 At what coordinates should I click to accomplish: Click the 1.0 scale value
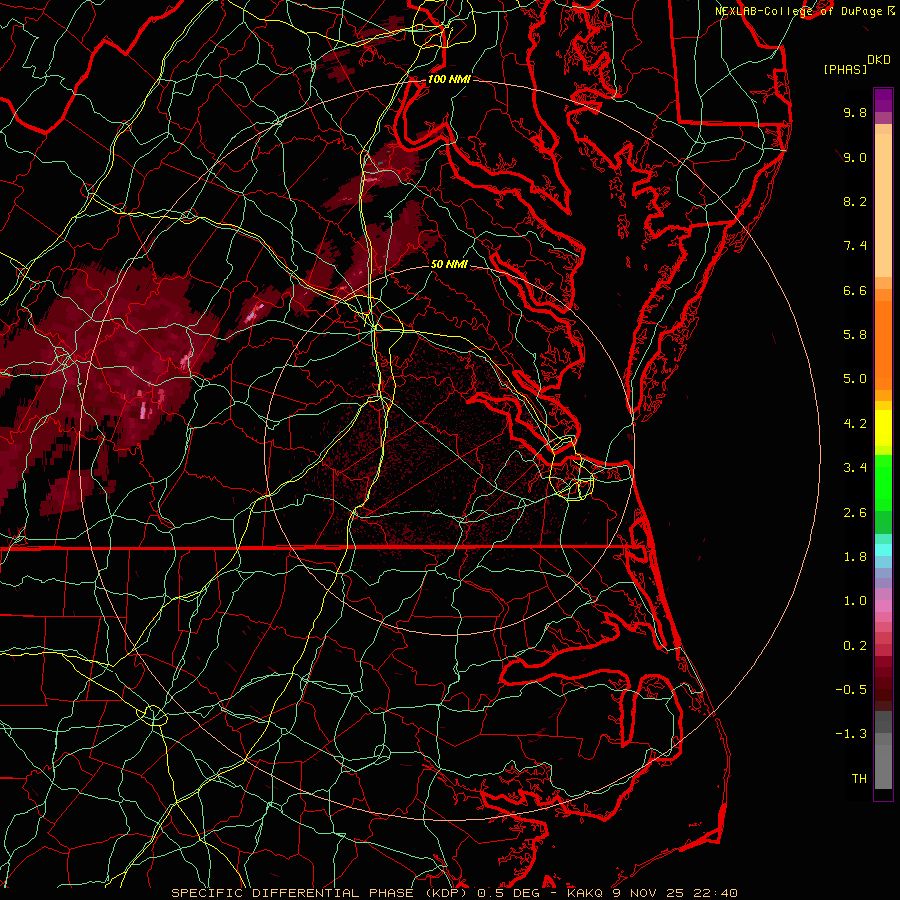pyautogui.click(x=855, y=601)
